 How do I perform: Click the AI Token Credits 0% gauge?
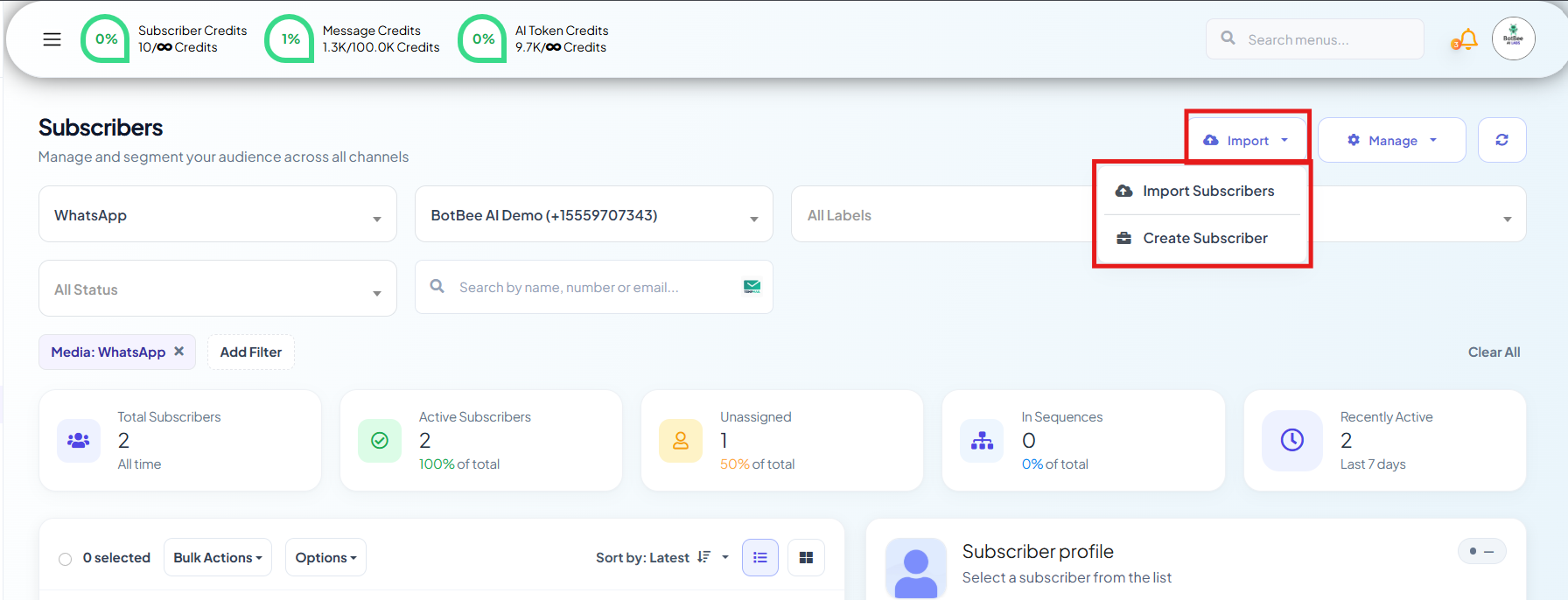tap(483, 38)
